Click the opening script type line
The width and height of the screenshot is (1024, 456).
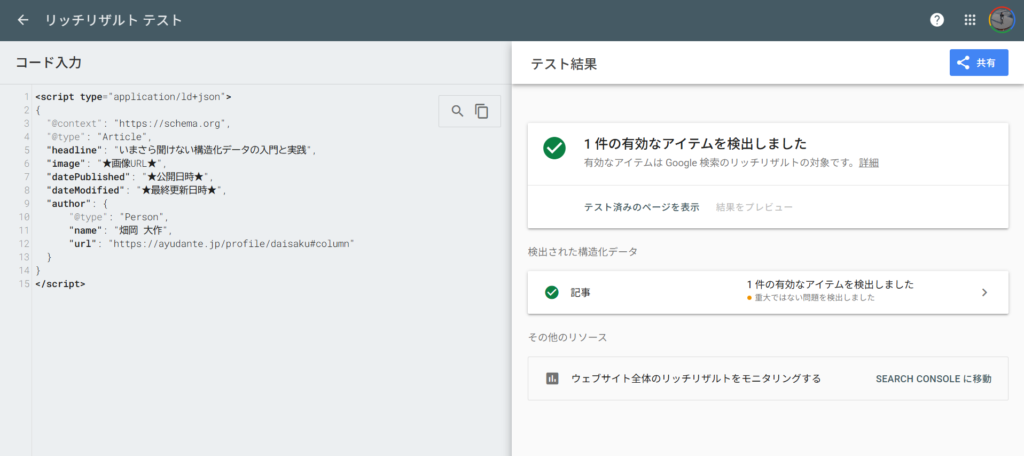pyautogui.click(x=133, y=97)
